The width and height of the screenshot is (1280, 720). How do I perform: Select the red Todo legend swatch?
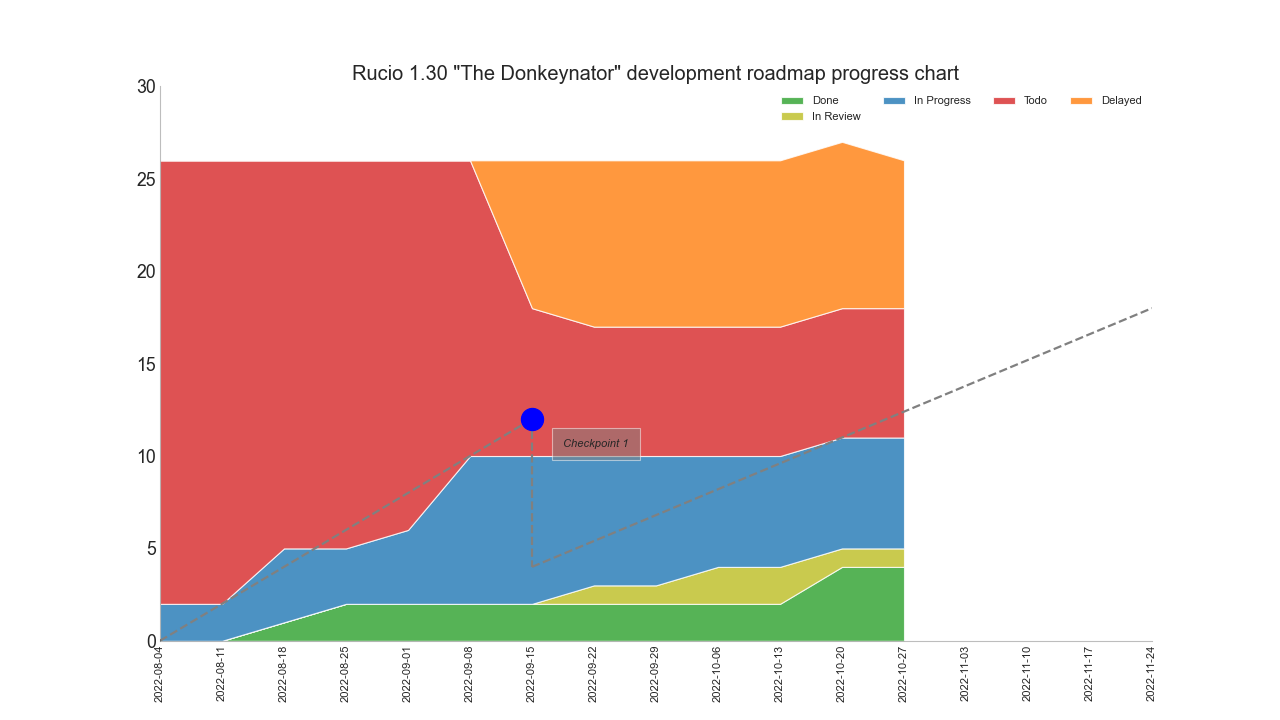[1004, 101]
